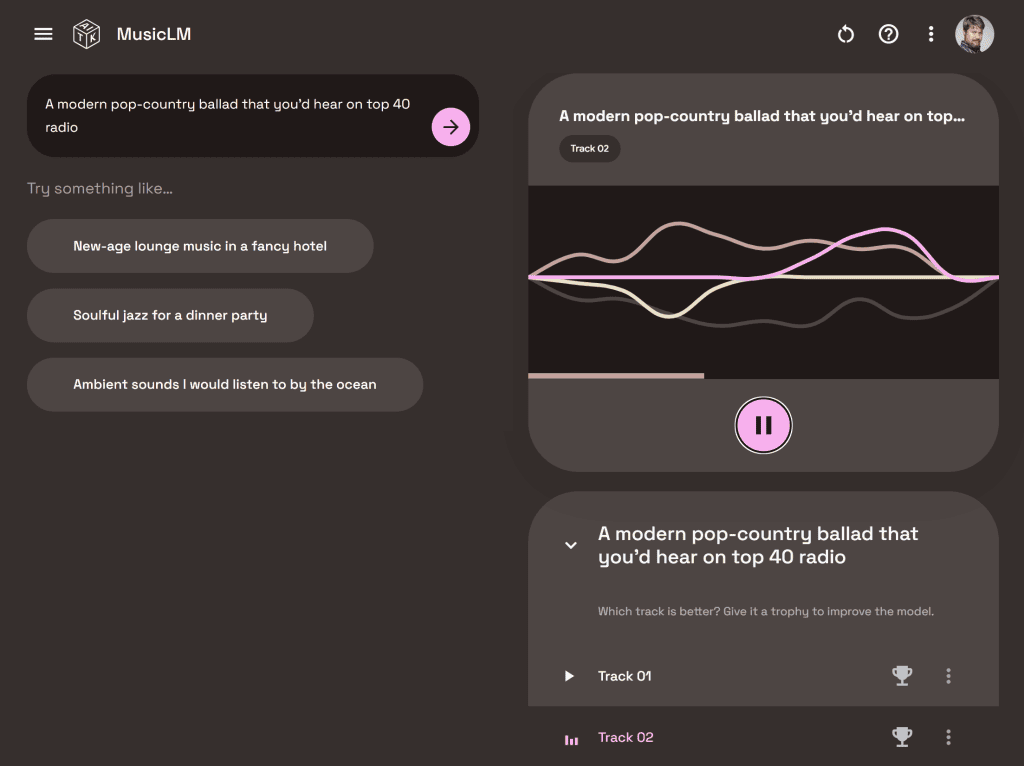This screenshot has height=766, width=1024.
Task: Award a trophy to Track 02
Action: pos(901,737)
